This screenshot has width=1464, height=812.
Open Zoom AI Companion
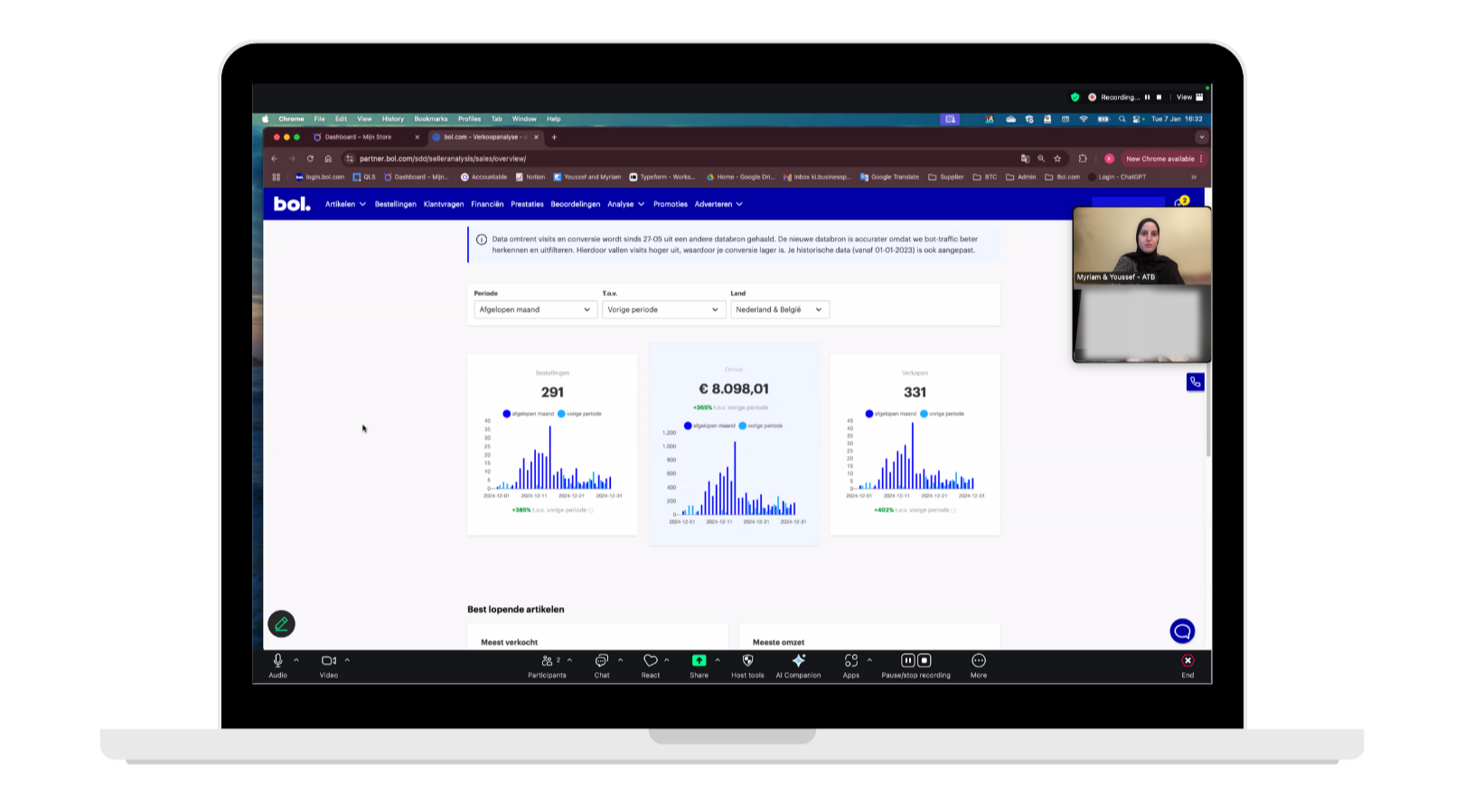click(x=798, y=666)
